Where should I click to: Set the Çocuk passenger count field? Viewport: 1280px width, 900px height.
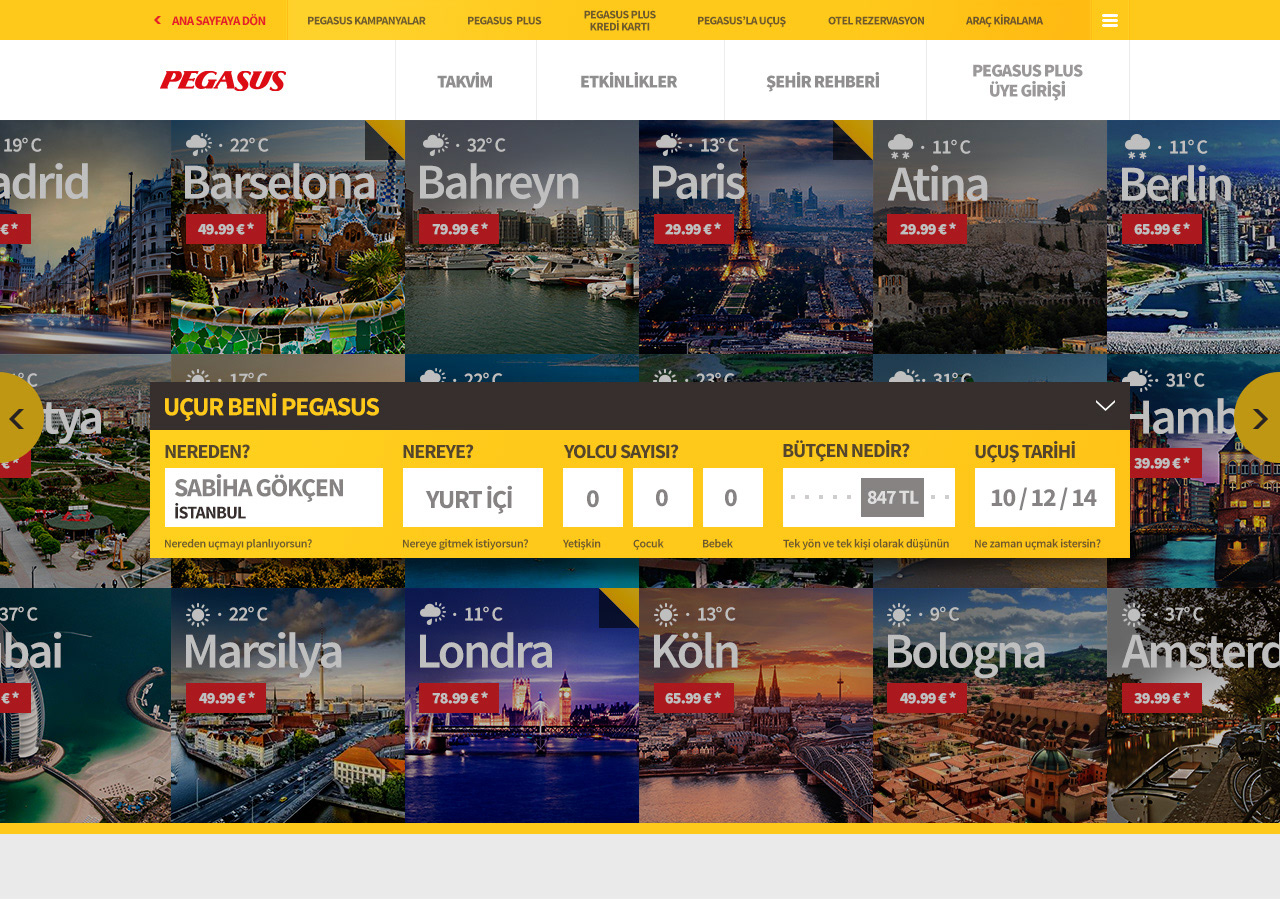point(663,497)
